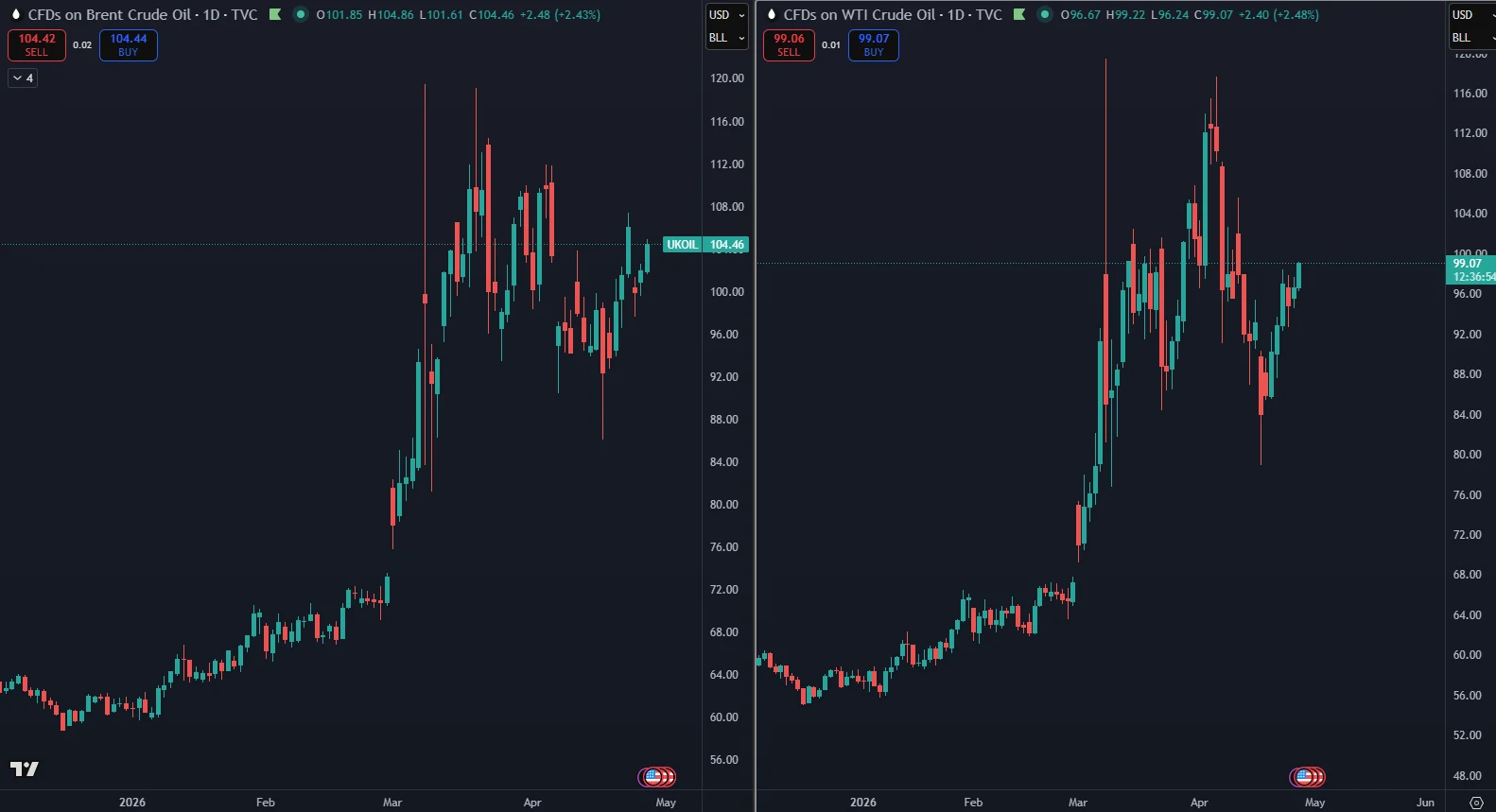Click the oil drop symbol icon for Brent

pos(15,14)
